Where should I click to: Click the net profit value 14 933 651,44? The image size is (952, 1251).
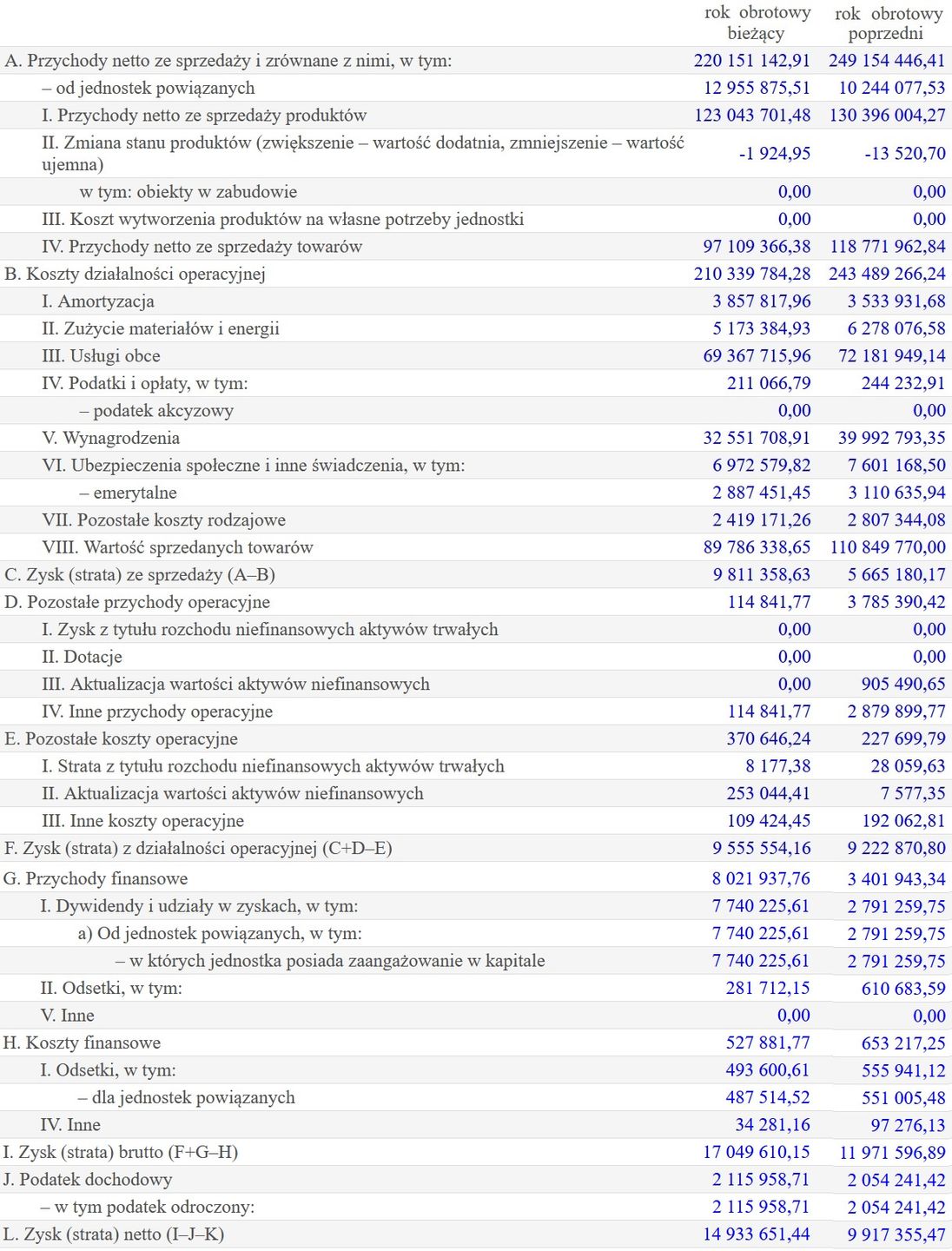[756, 1234]
